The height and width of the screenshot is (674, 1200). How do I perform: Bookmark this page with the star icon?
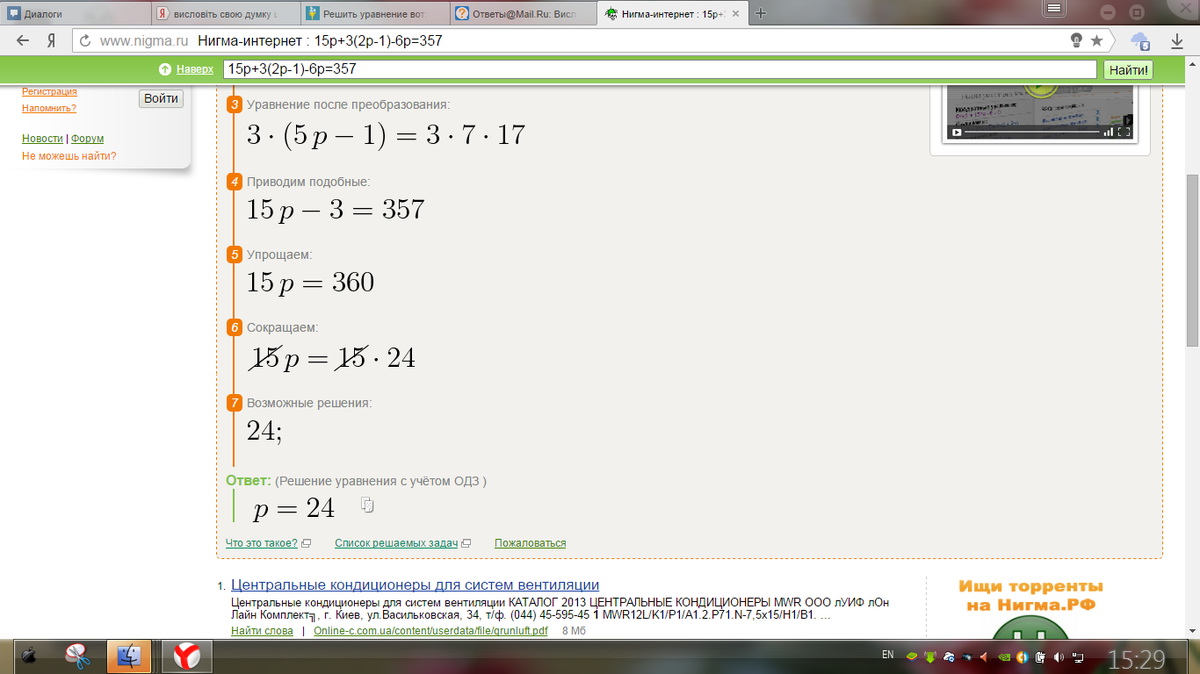click(x=1096, y=41)
